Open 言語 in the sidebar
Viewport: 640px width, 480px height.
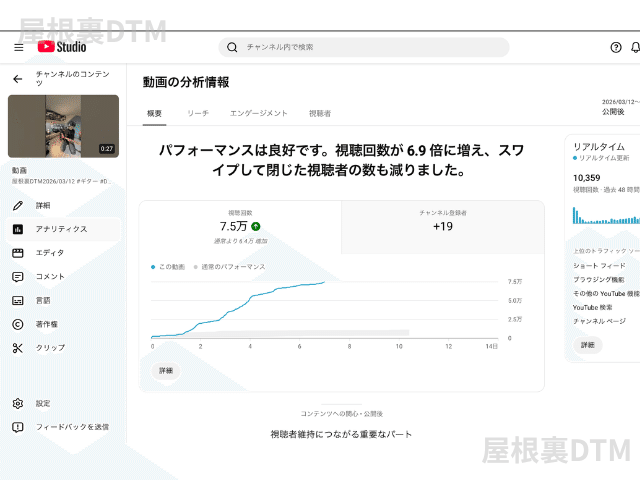point(63,300)
